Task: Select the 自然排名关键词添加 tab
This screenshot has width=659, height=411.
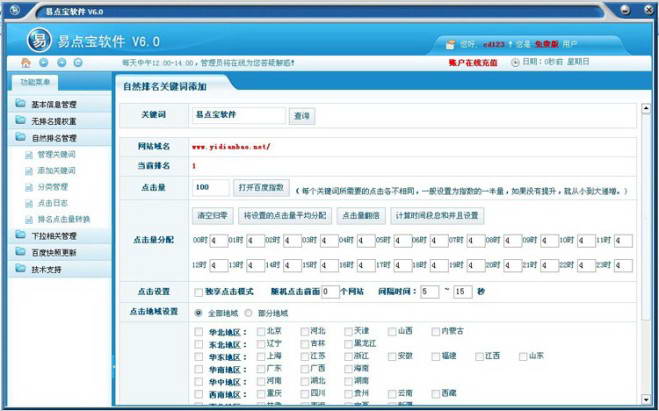Action: (x=165, y=87)
